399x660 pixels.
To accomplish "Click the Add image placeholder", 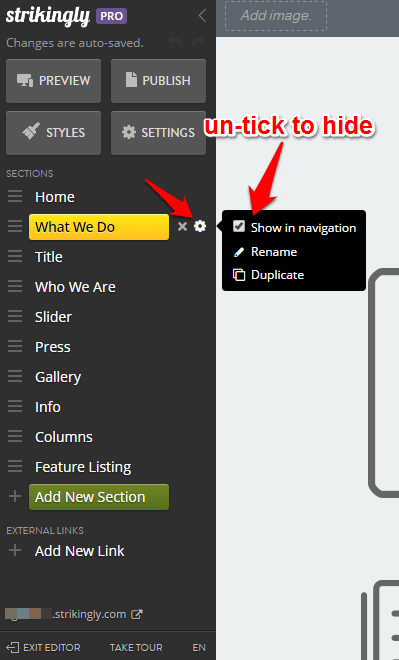I will [276, 16].
